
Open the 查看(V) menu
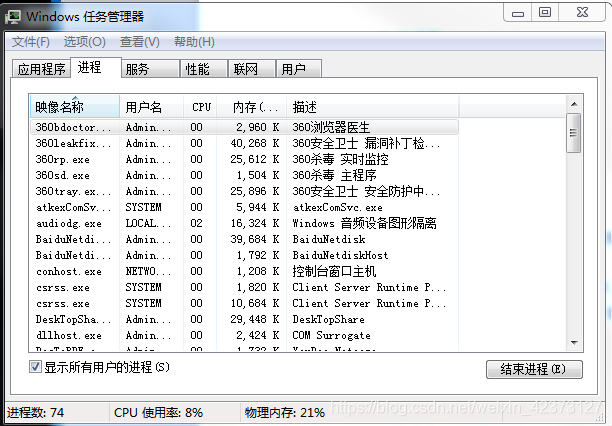(x=140, y=41)
